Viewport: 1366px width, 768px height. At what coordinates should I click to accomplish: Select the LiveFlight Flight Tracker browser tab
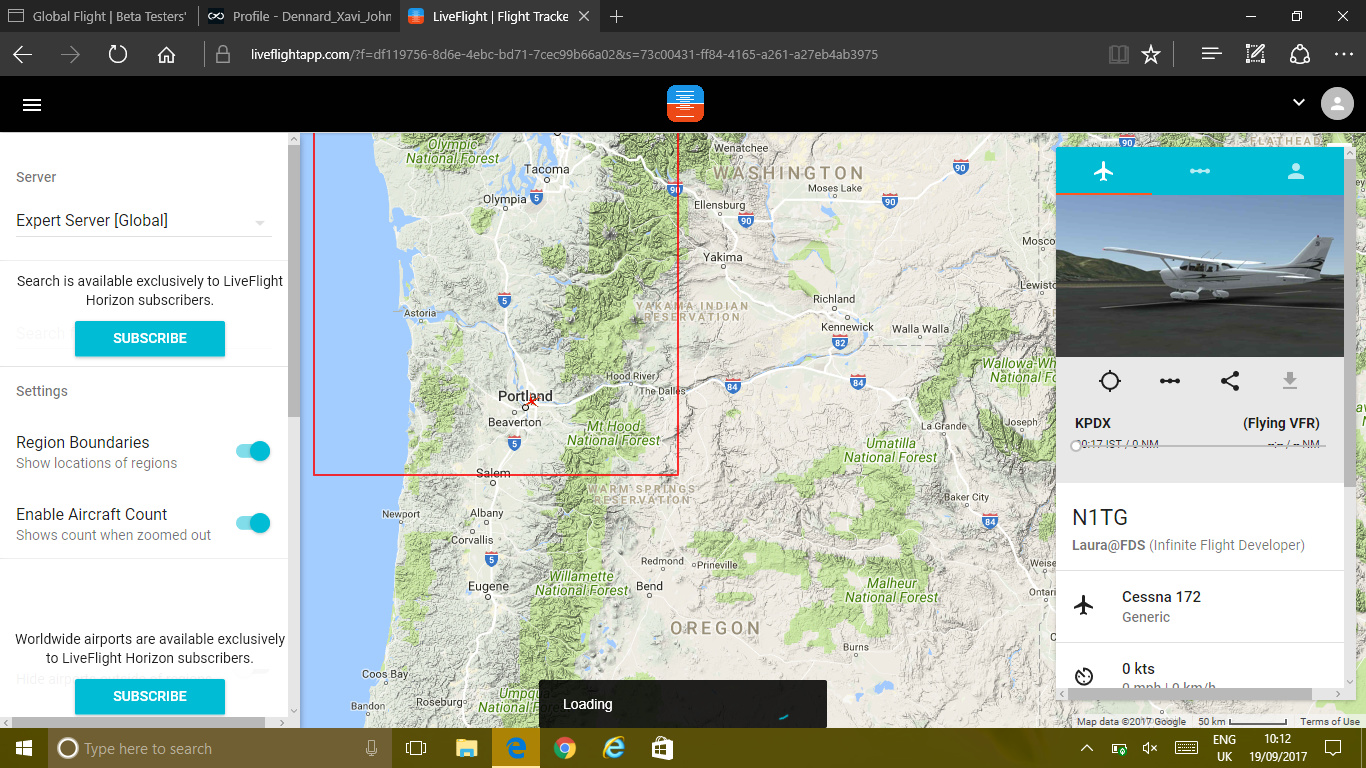tap(489, 17)
